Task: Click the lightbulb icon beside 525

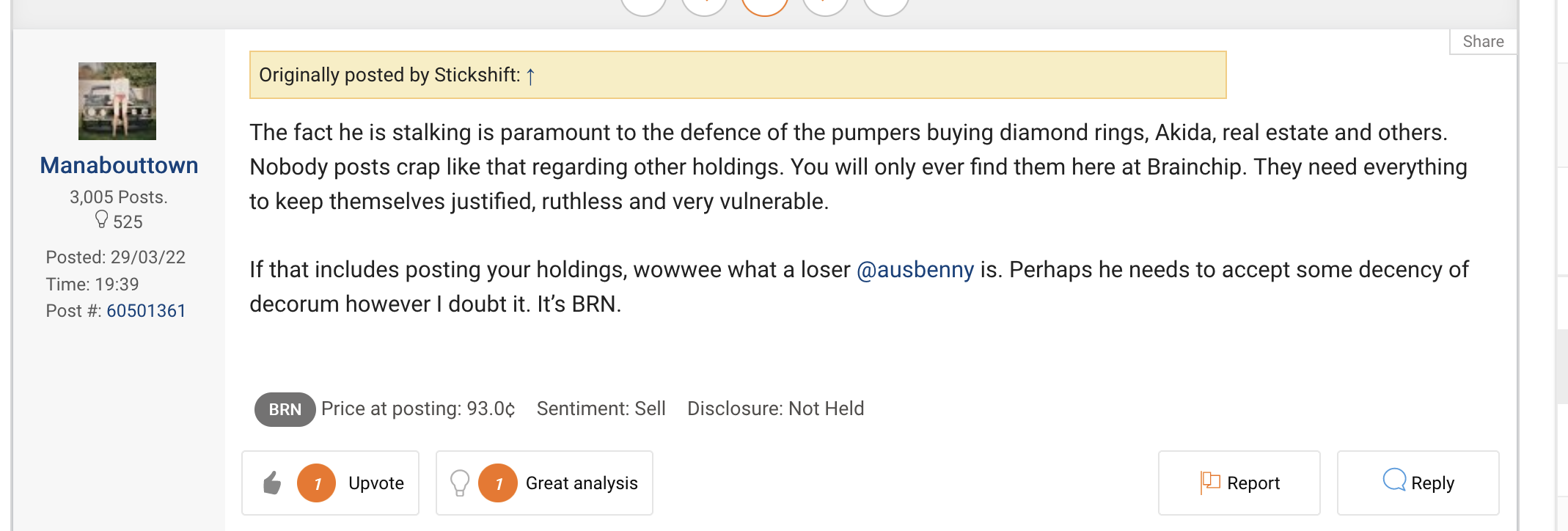Action: (x=102, y=220)
